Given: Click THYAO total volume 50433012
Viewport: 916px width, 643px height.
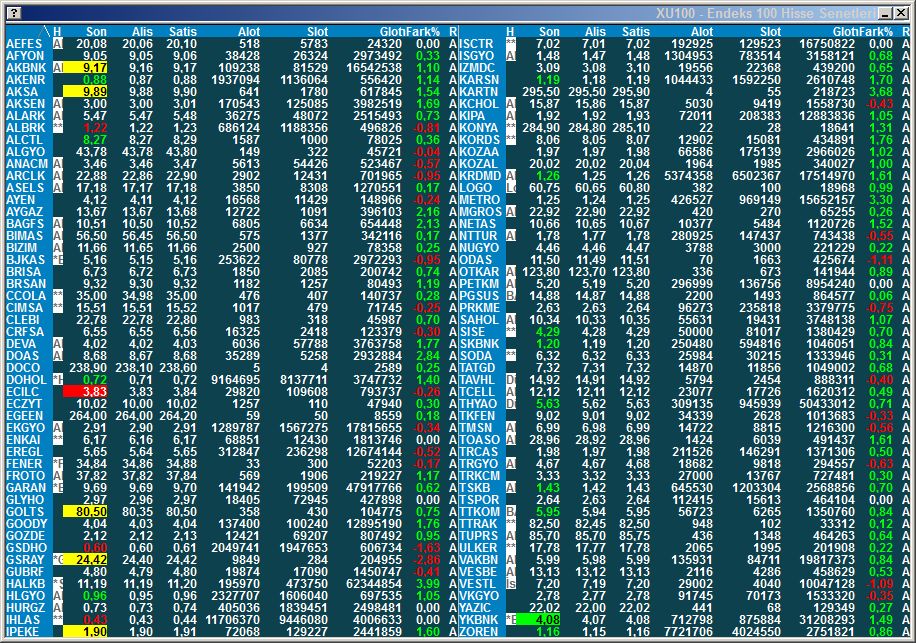Looking at the screenshot, I should pos(828,404).
